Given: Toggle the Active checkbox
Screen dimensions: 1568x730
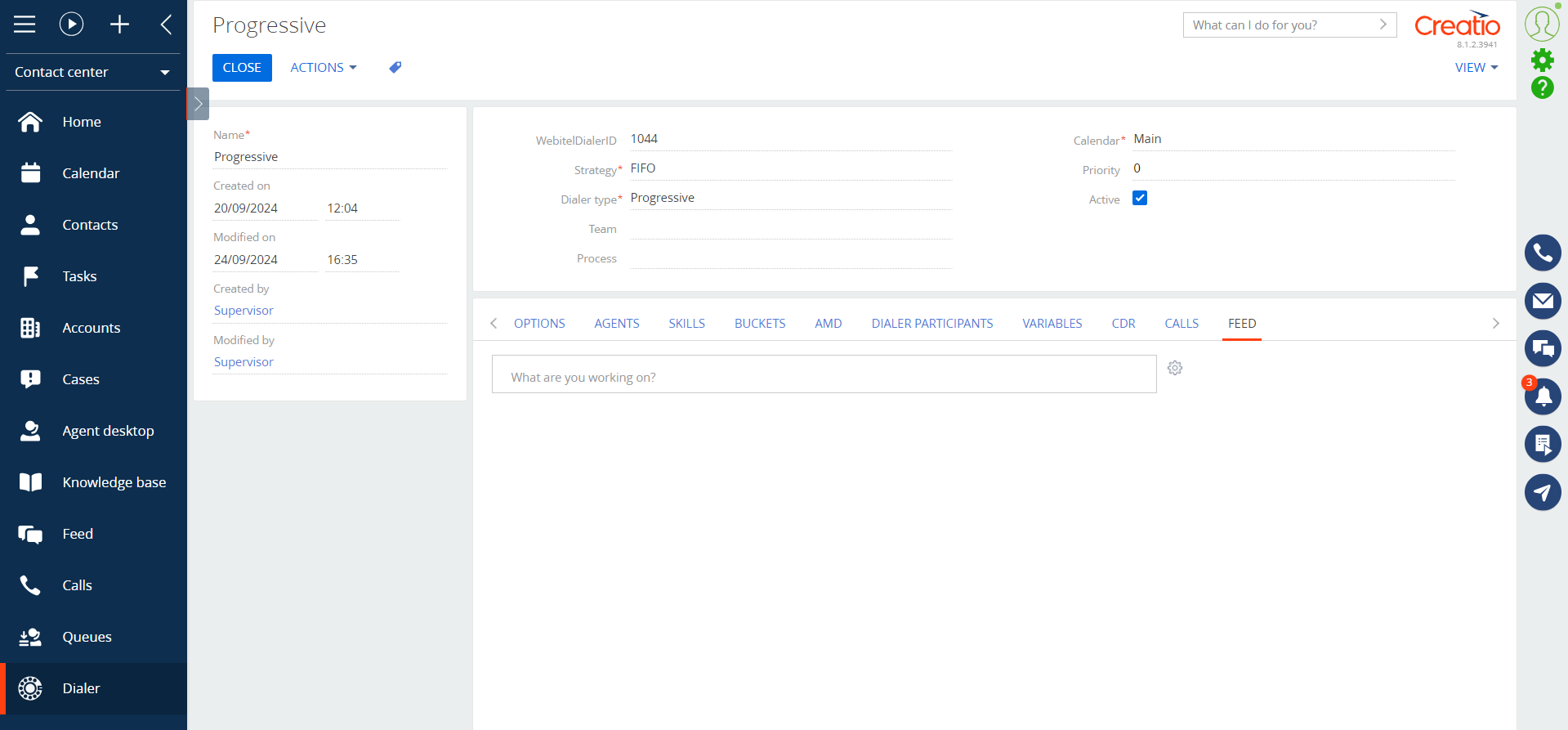Looking at the screenshot, I should 1140,198.
